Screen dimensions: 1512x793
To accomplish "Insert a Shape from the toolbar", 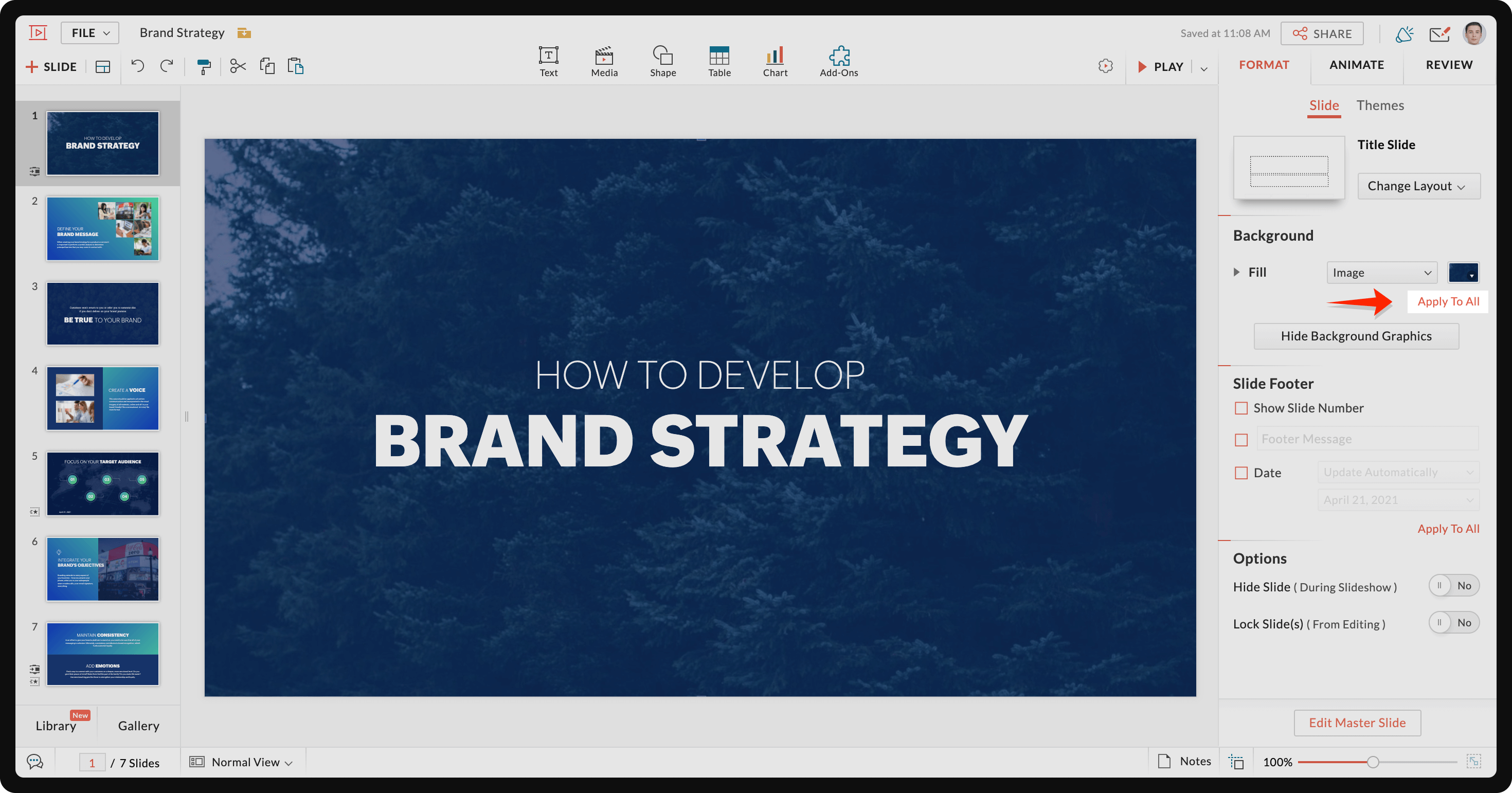I will (x=663, y=61).
